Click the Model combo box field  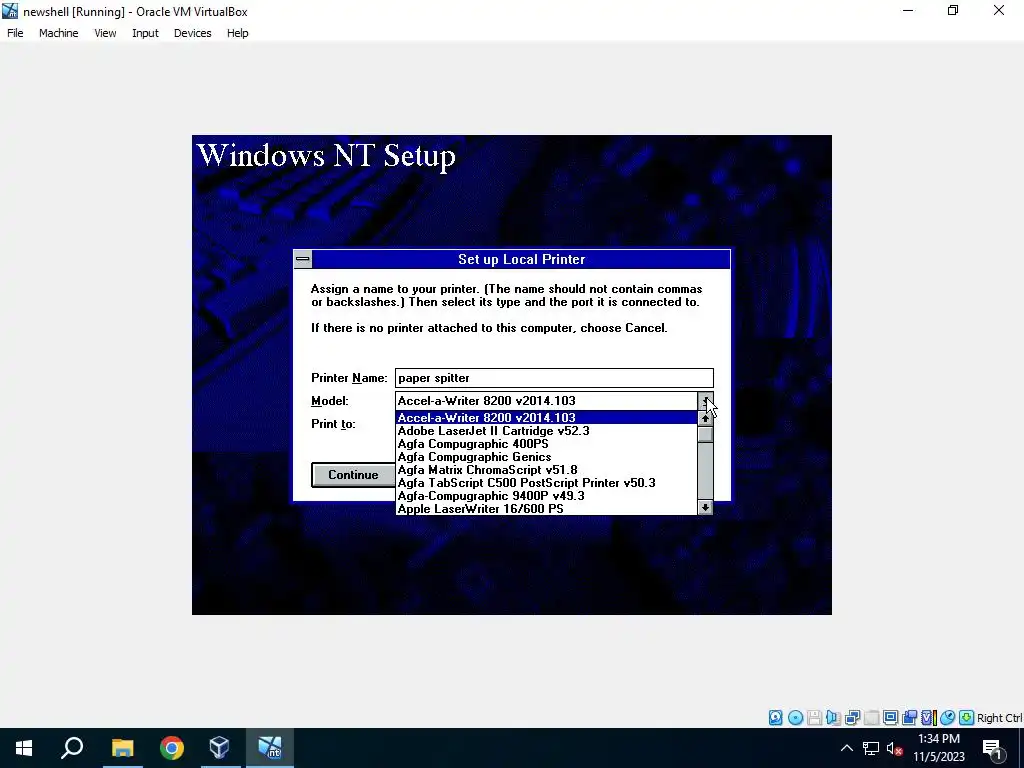(547, 400)
